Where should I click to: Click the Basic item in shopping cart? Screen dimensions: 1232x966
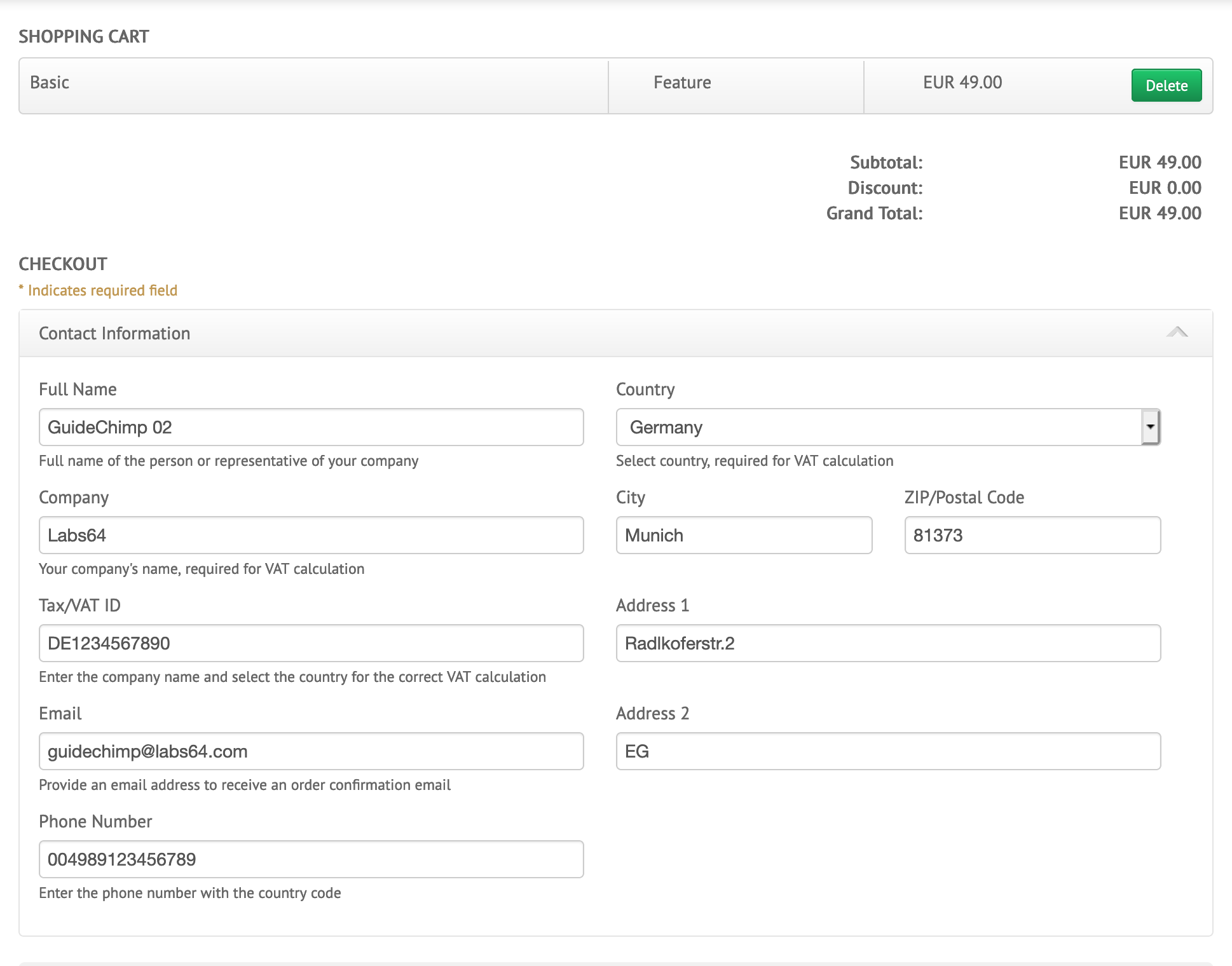coord(50,83)
